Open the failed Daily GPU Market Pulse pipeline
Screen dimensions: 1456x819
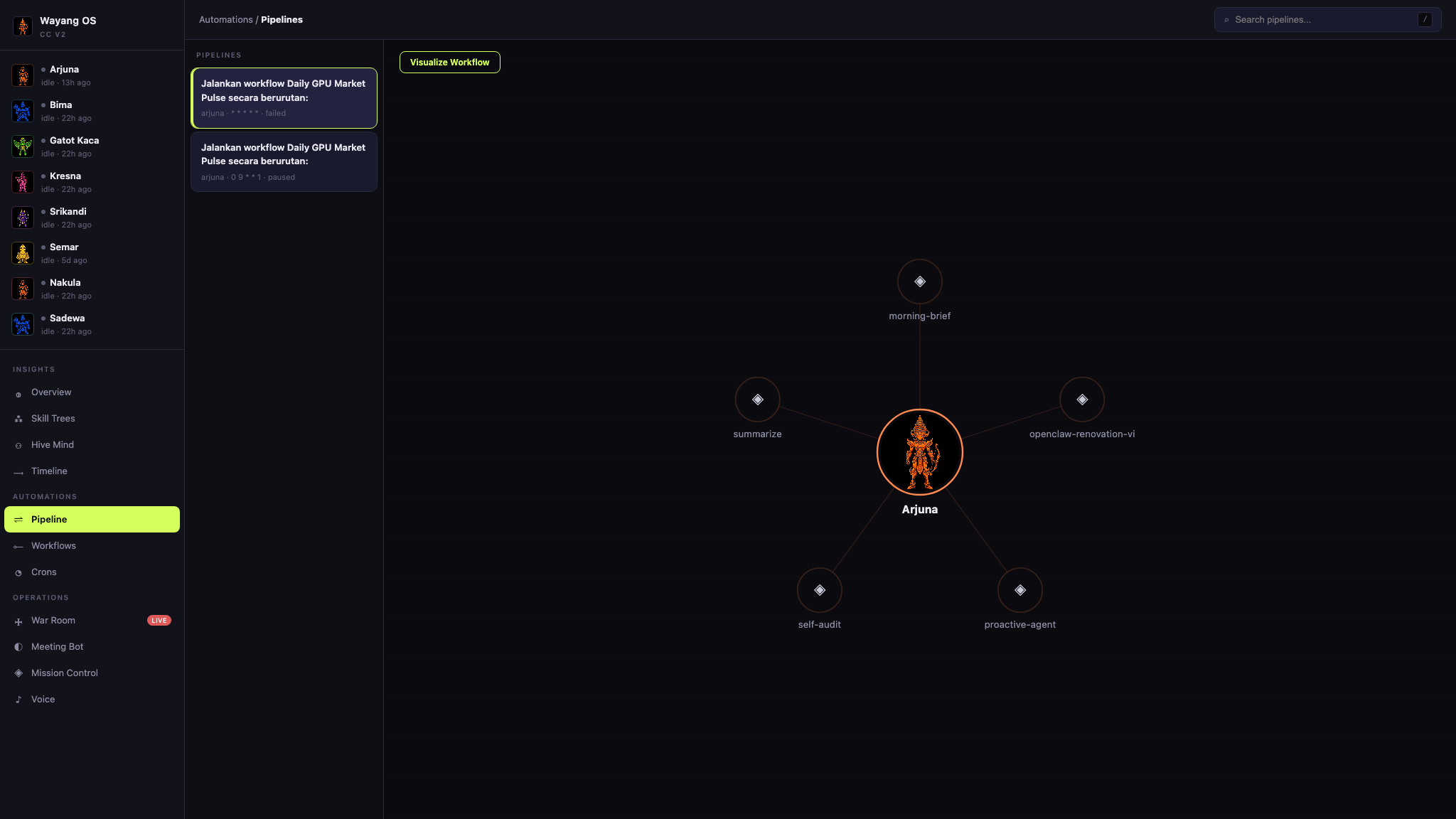click(284, 98)
